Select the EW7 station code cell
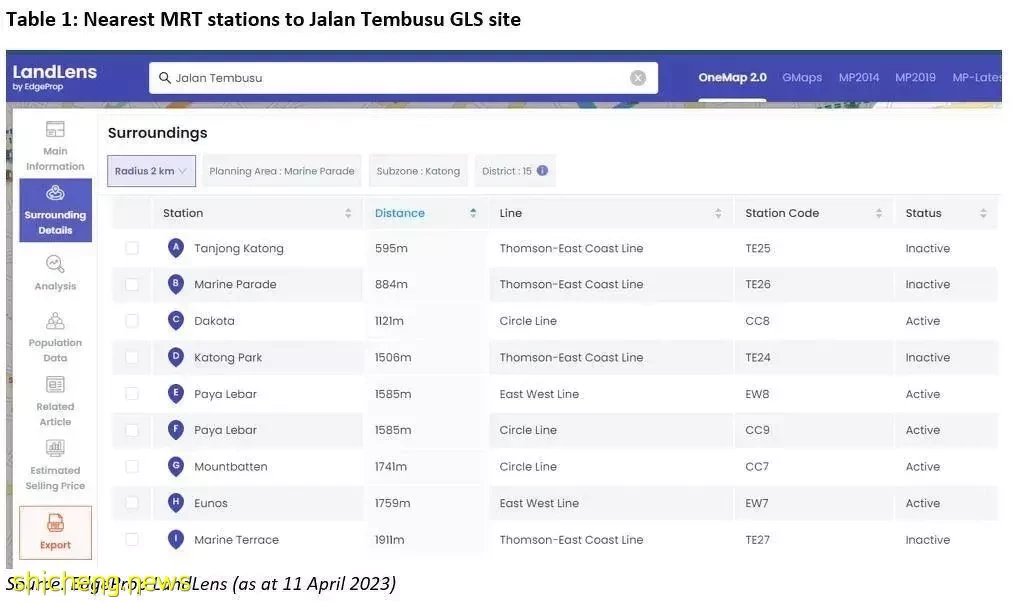This screenshot has width=1015, height=602. pos(757,503)
